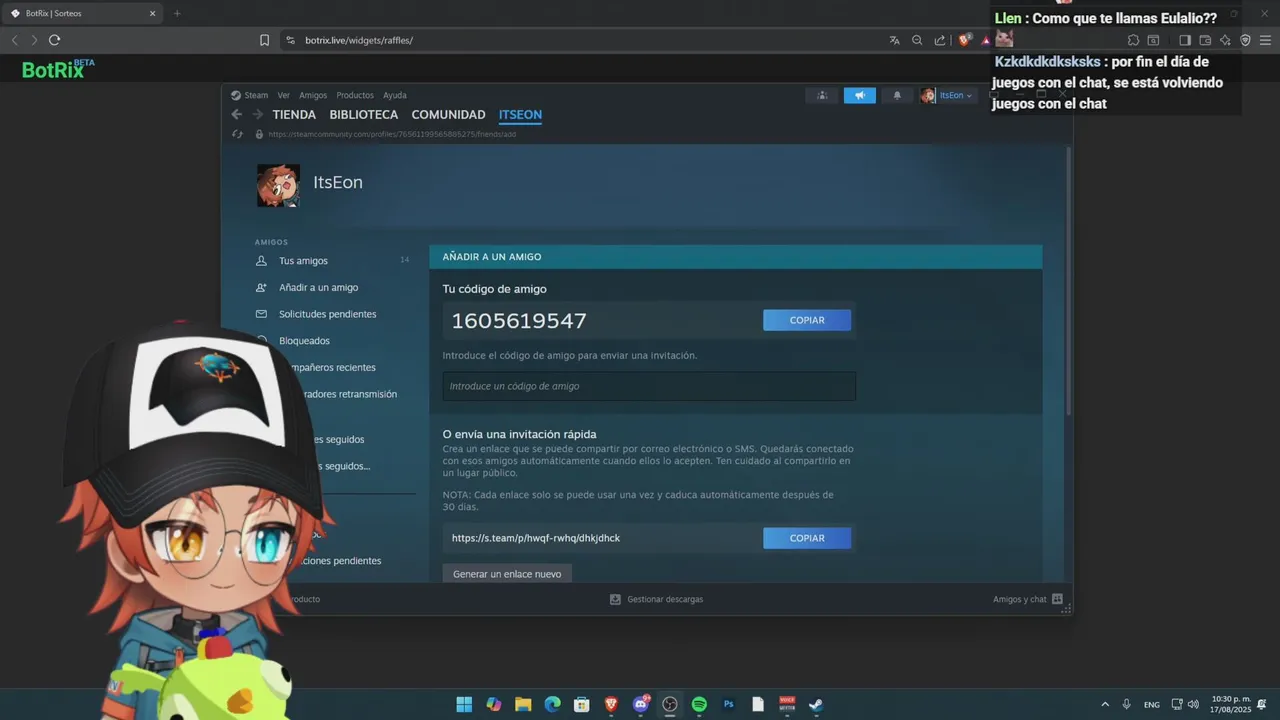
Task: Open the browser hamburger menu
Action: [x=1265, y=40]
